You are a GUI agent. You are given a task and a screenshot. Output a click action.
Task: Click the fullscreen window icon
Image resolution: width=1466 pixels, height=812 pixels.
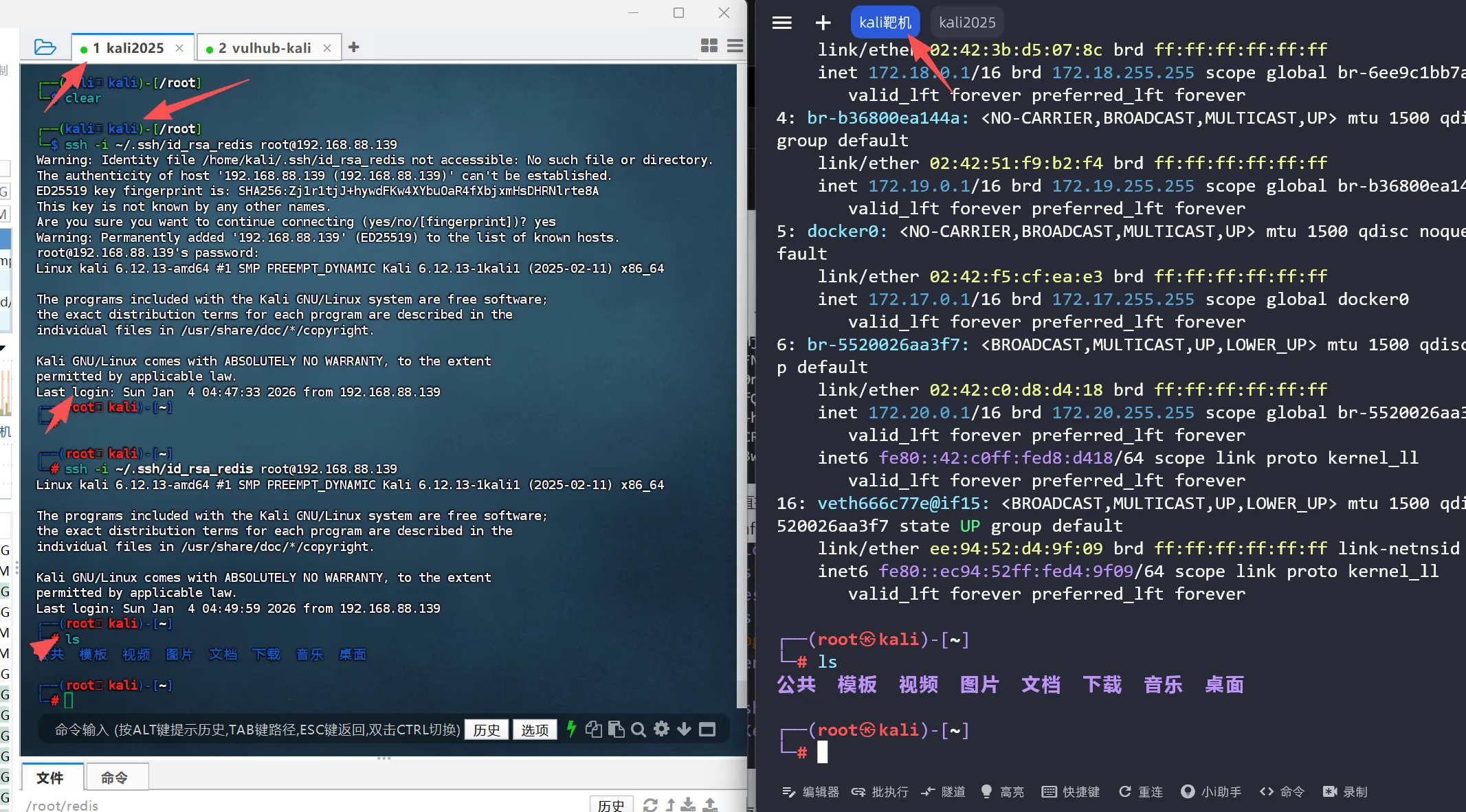coord(707,729)
